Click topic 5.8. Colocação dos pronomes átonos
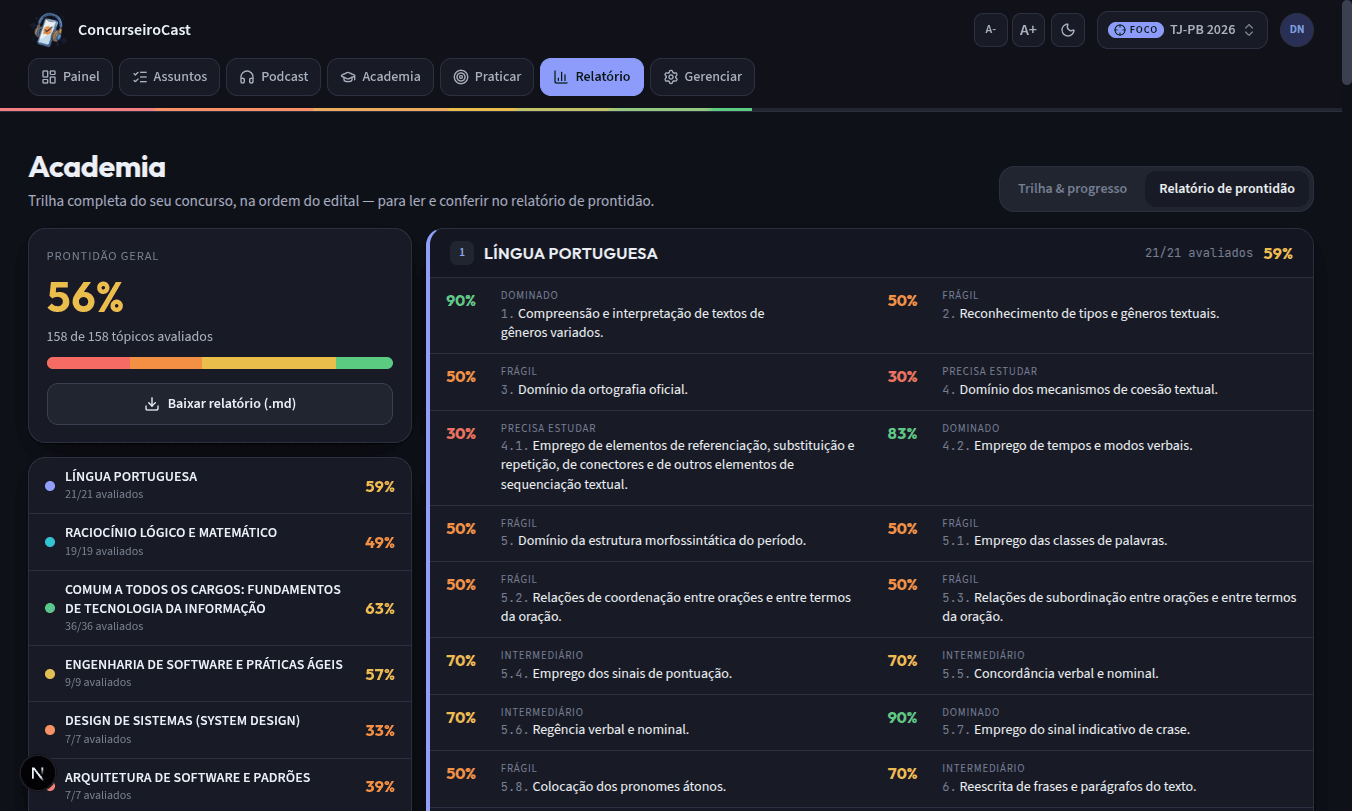 pos(651,779)
